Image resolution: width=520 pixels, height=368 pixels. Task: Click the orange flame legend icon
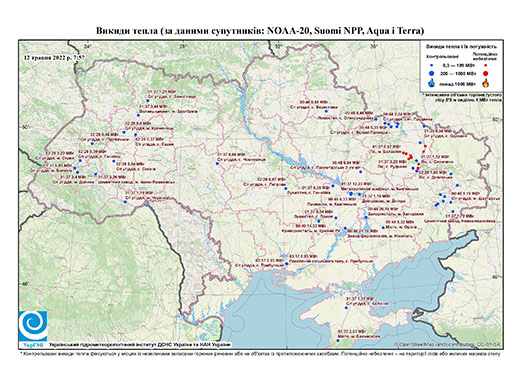tap(486, 83)
